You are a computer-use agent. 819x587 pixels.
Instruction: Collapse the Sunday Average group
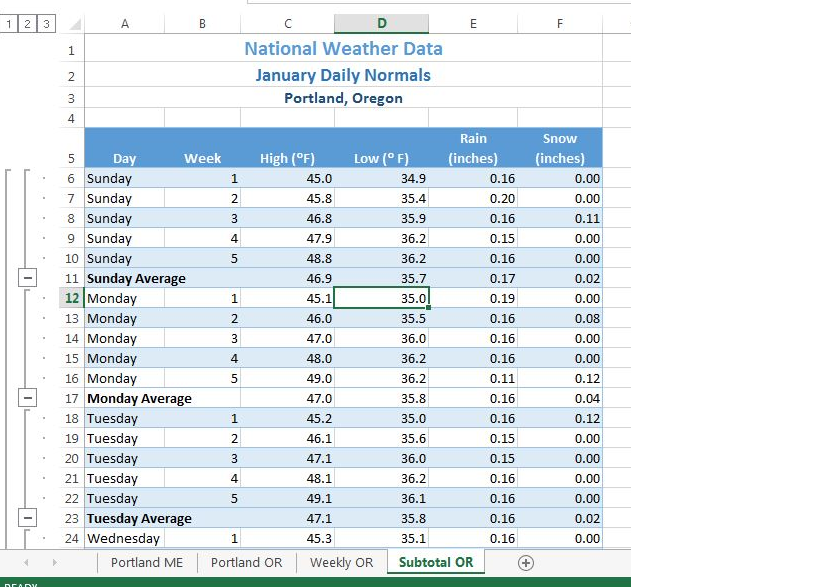tap(28, 278)
